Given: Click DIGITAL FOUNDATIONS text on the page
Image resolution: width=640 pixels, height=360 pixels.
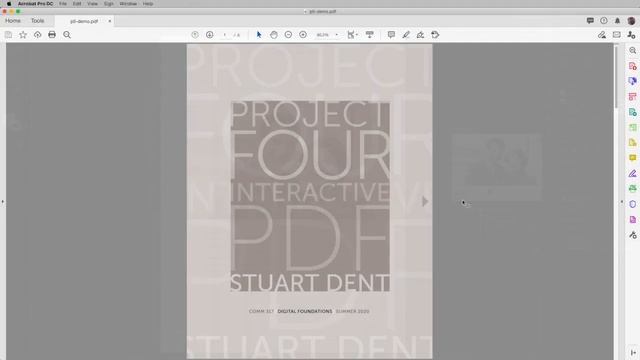Looking at the screenshot, I should click(x=305, y=311).
